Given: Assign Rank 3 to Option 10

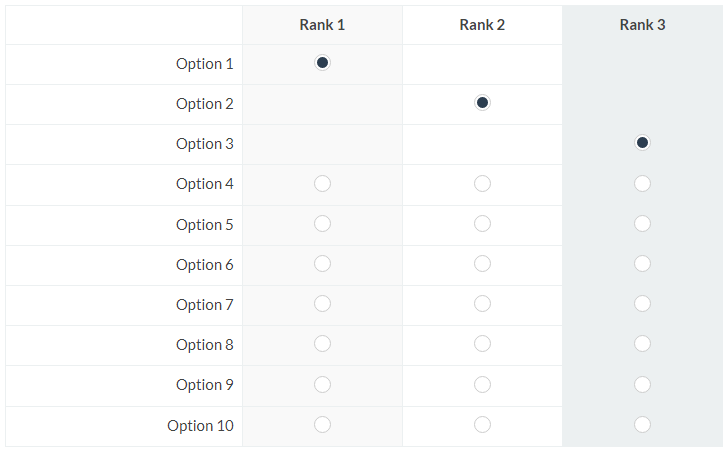Looking at the screenshot, I should point(643,425).
